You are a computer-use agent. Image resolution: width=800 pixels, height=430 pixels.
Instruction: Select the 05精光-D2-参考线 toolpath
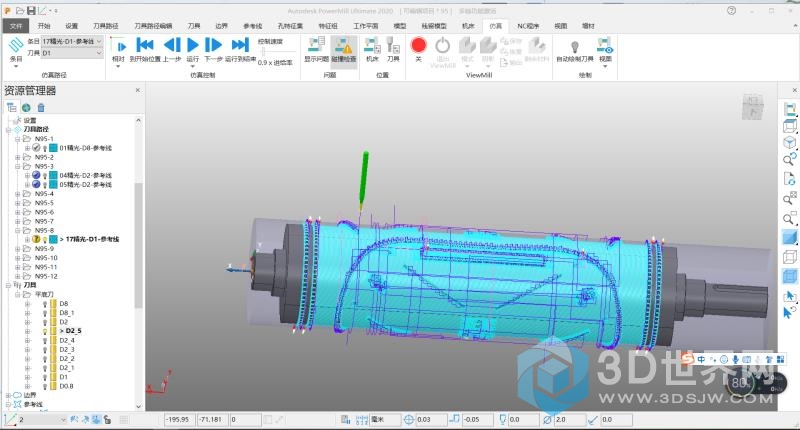coord(85,185)
